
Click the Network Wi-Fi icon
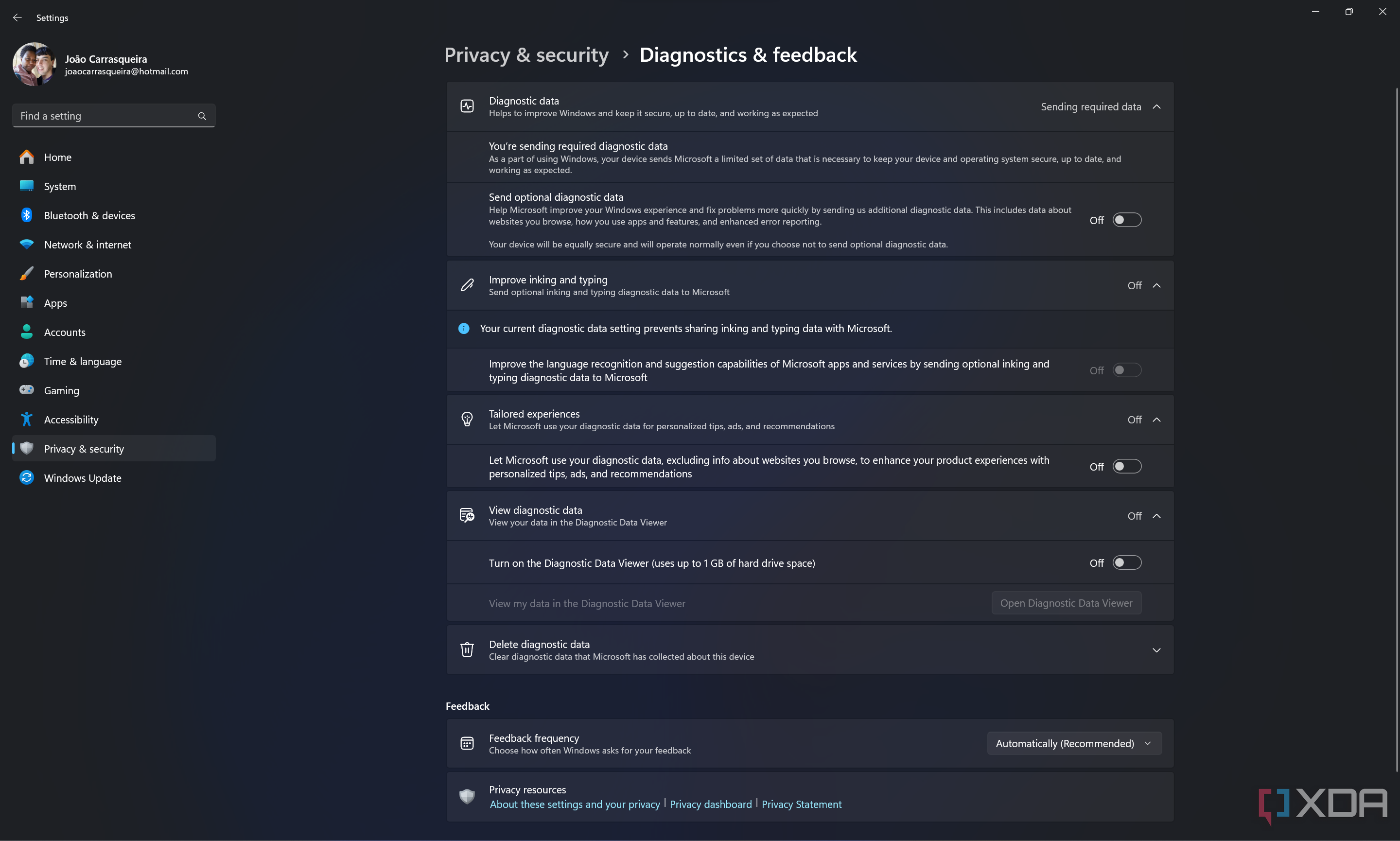pos(27,244)
